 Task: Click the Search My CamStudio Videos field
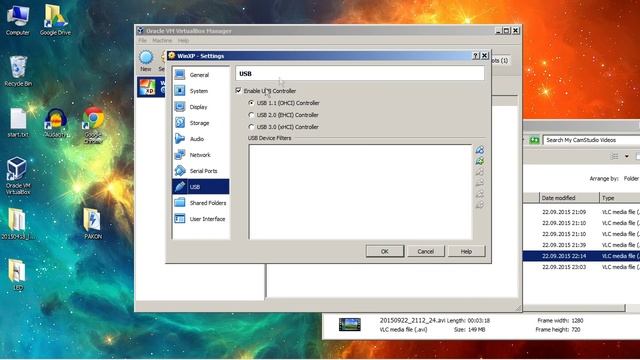[591, 140]
